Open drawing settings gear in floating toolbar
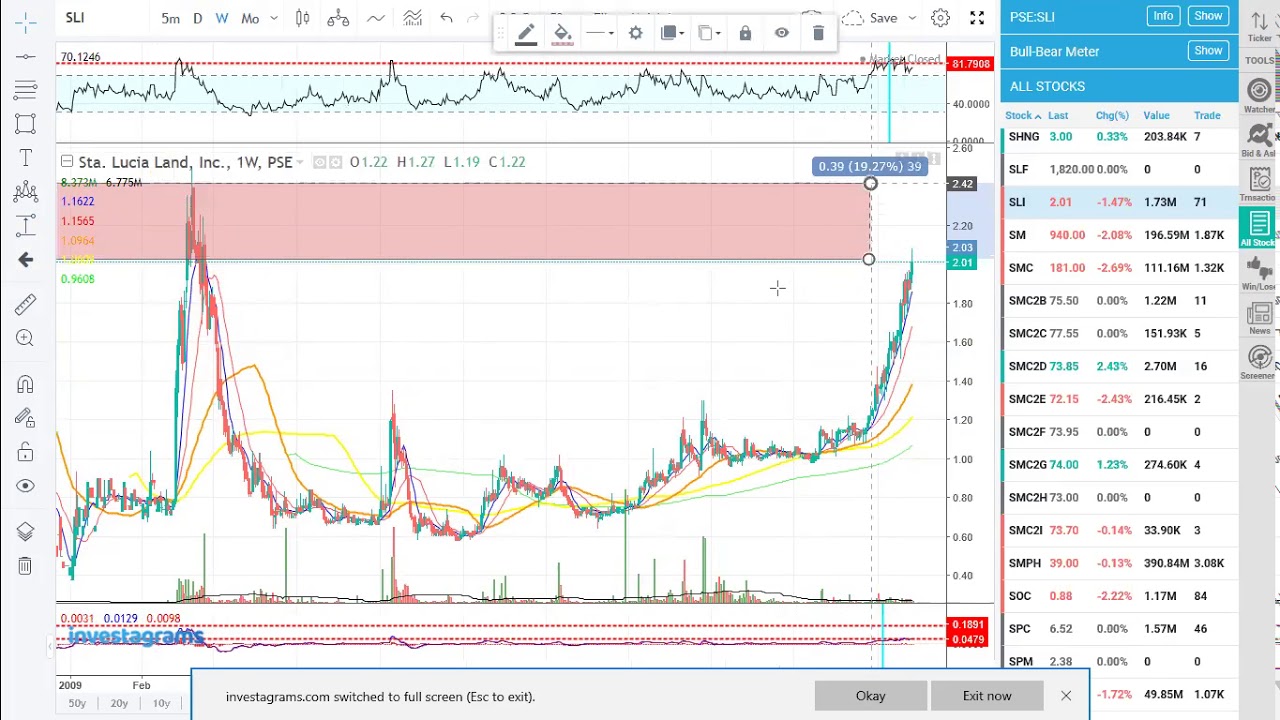The image size is (1280, 720). coord(636,33)
